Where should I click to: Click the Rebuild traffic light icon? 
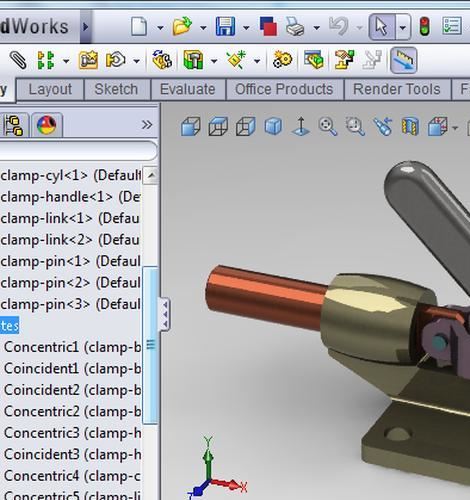[x=424, y=27]
